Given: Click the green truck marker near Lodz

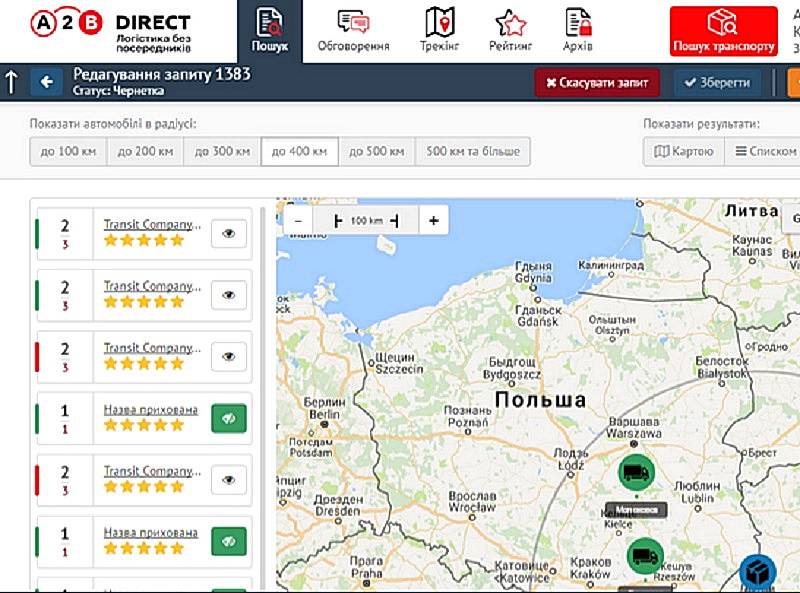Looking at the screenshot, I should point(635,473).
